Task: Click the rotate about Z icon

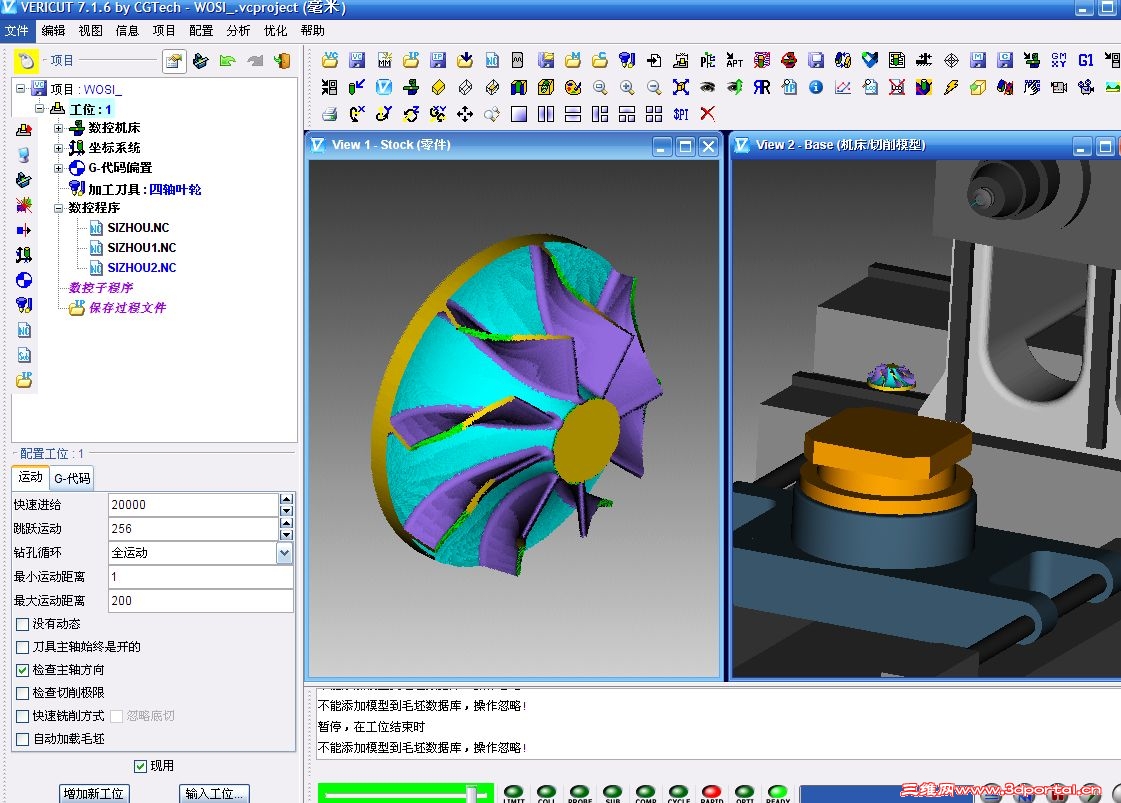Action: (x=410, y=114)
